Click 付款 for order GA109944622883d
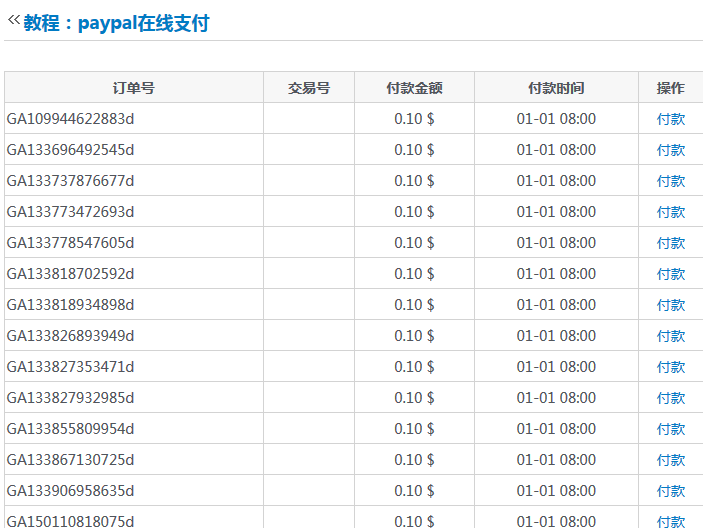 (x=671, y=119)
